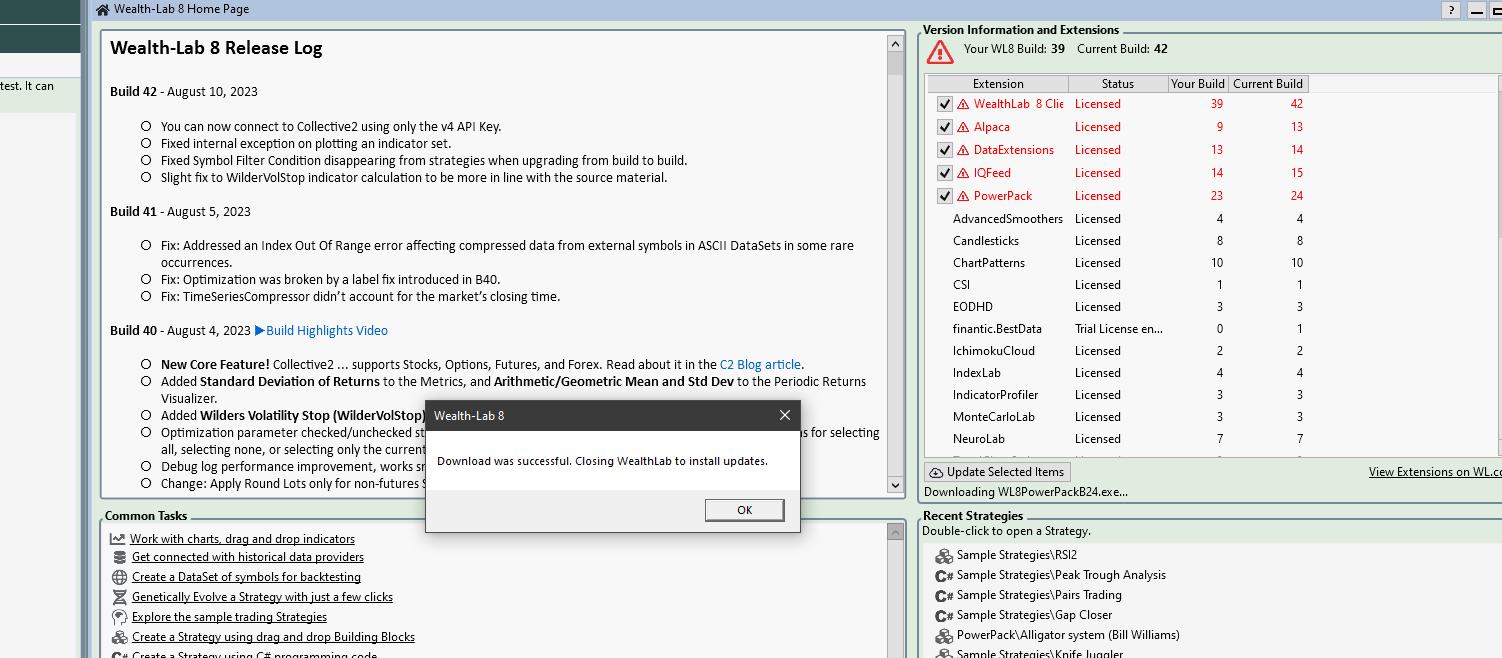Select the NeuroLab extension row
Screen dimensions: 1502x658
click(x=1116, y=439)
